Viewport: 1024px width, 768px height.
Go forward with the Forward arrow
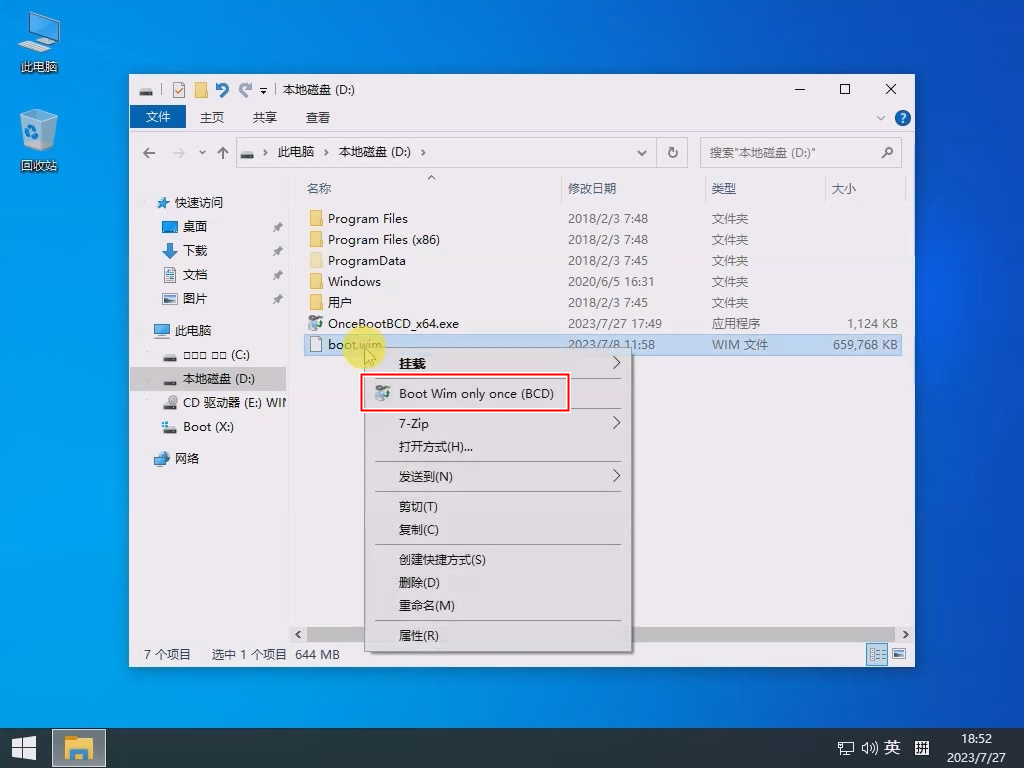[178, 153]
